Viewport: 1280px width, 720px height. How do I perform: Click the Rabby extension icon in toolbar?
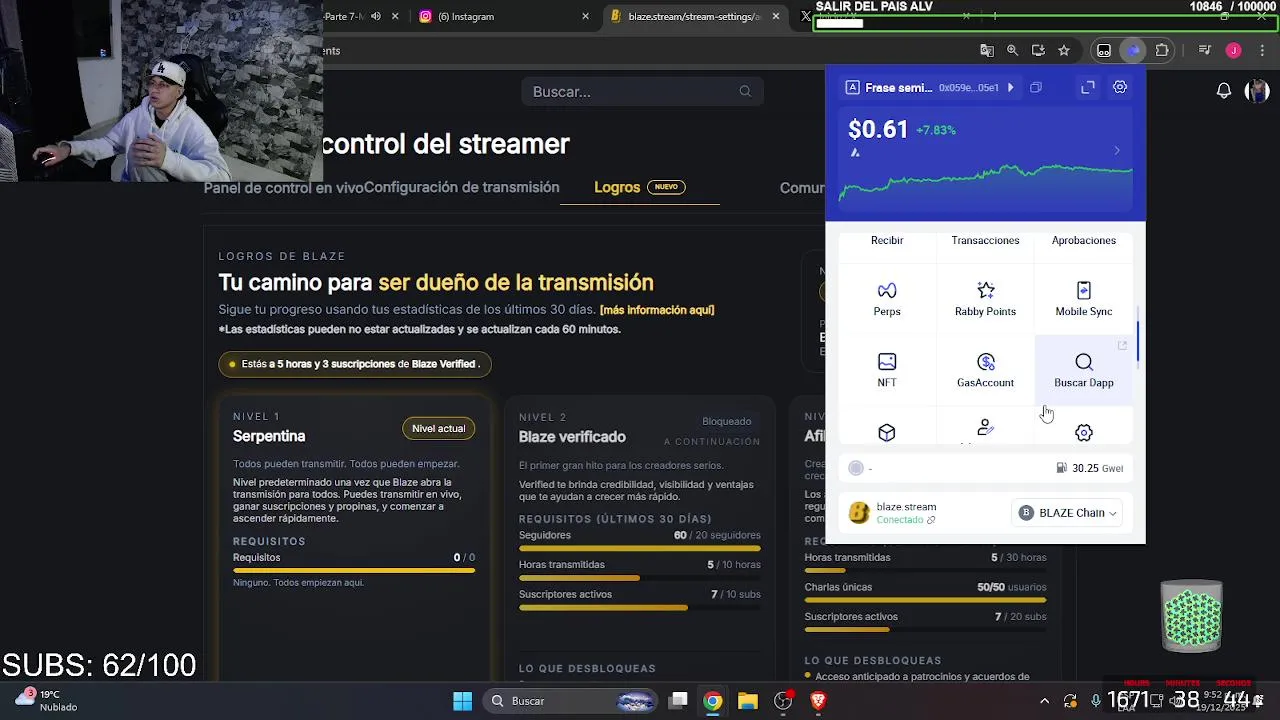[x=1133, y=50]
